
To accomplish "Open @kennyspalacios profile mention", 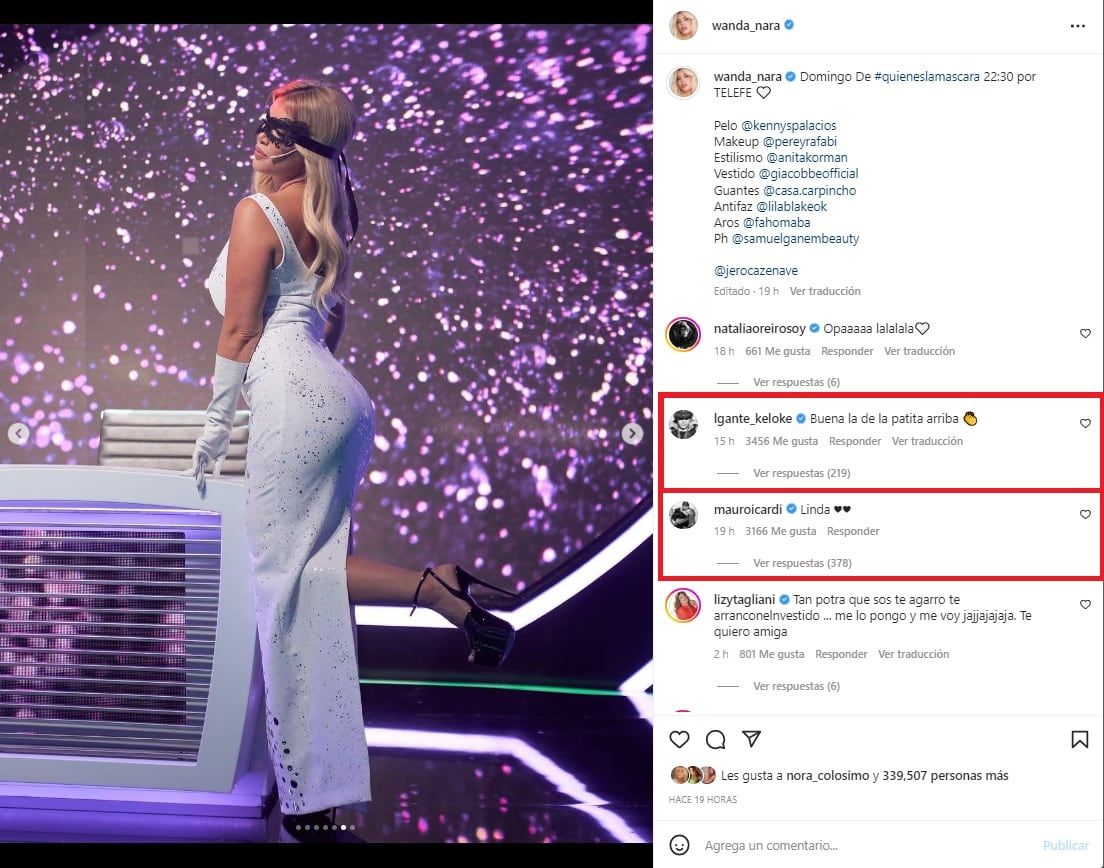I will tap(789, 125).
